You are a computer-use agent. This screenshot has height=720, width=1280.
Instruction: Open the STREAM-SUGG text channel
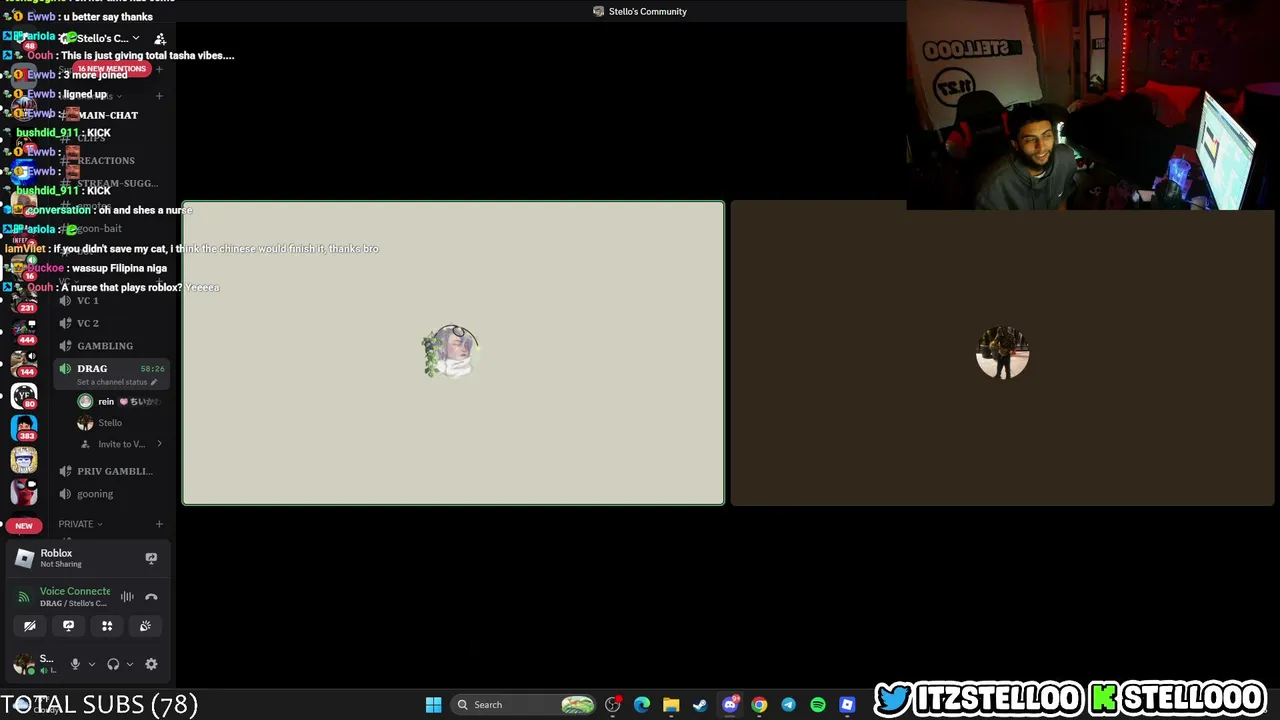pyautogui.click(x=110, y=183)
